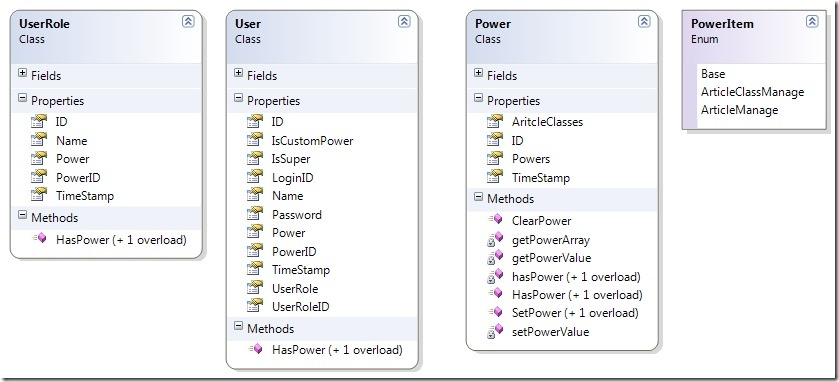
Task: Collapse Methods section in User class
Action: (x=239, y=326)
